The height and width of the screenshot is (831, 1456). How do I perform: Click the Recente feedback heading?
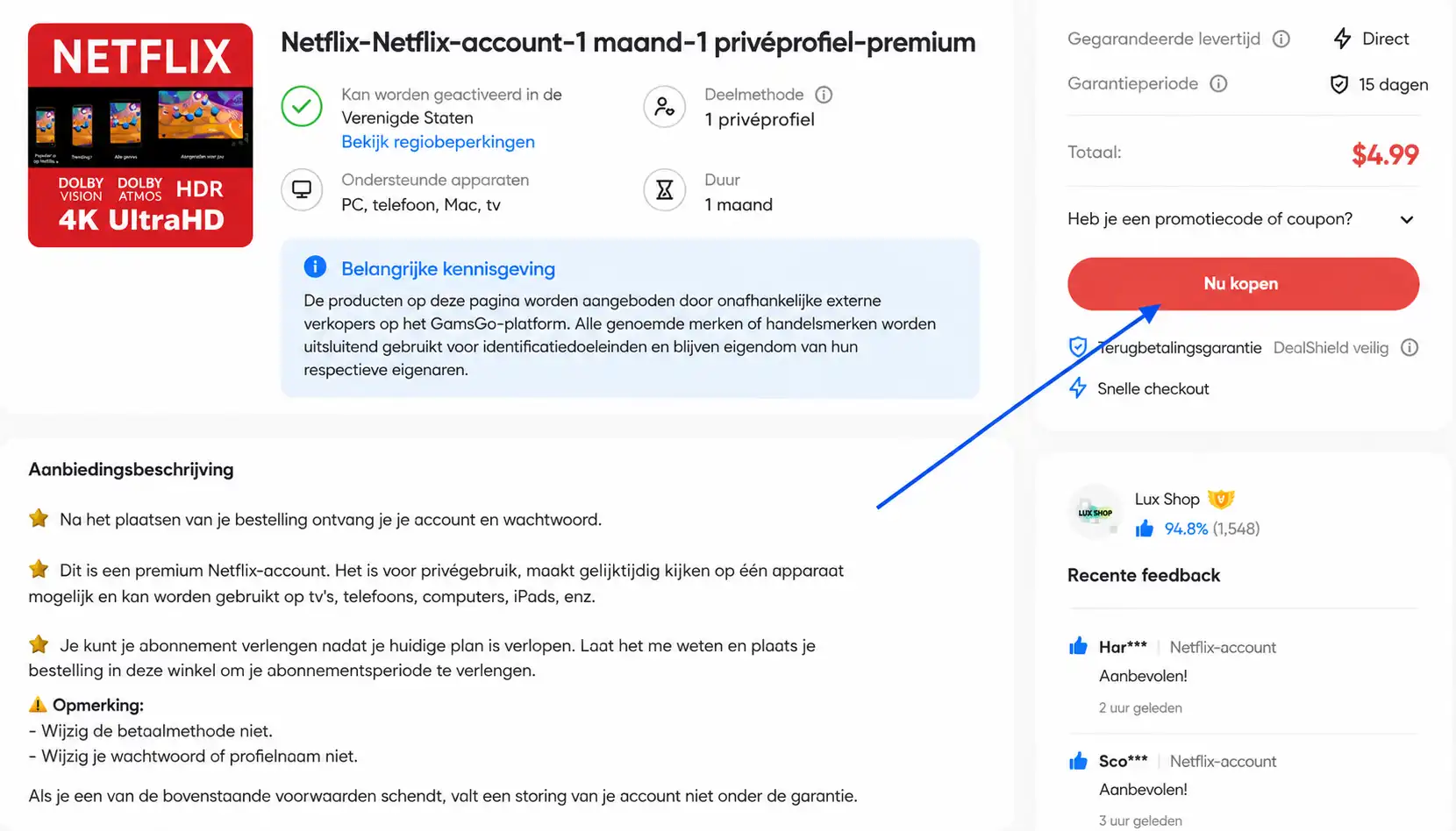pyautogui.click(x=1144, y=575)
